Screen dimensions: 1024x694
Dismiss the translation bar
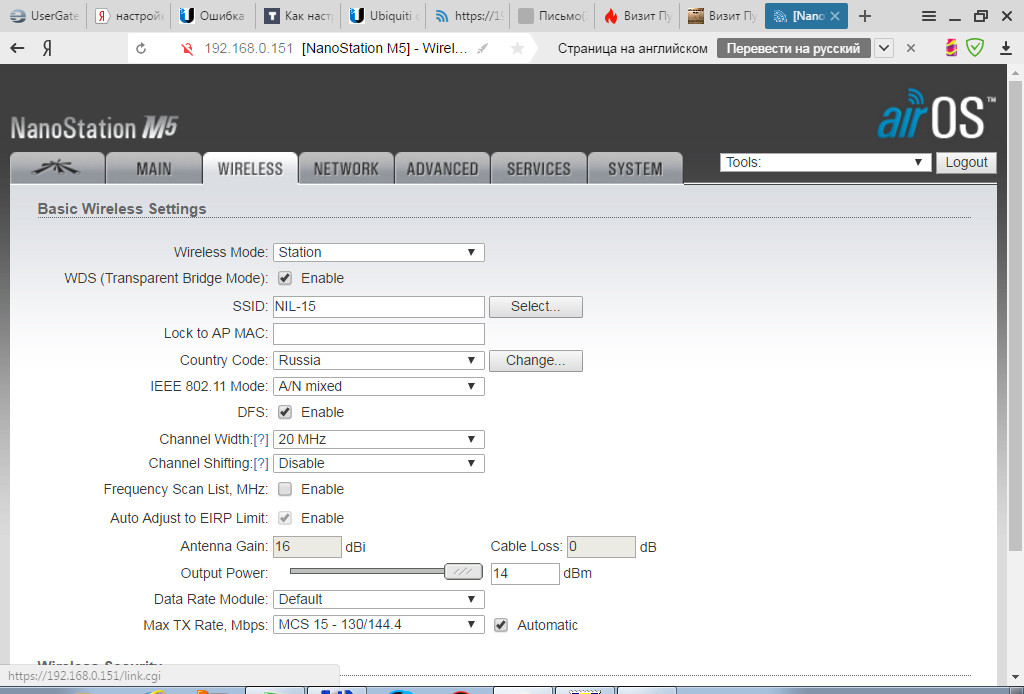coord(911,48)
